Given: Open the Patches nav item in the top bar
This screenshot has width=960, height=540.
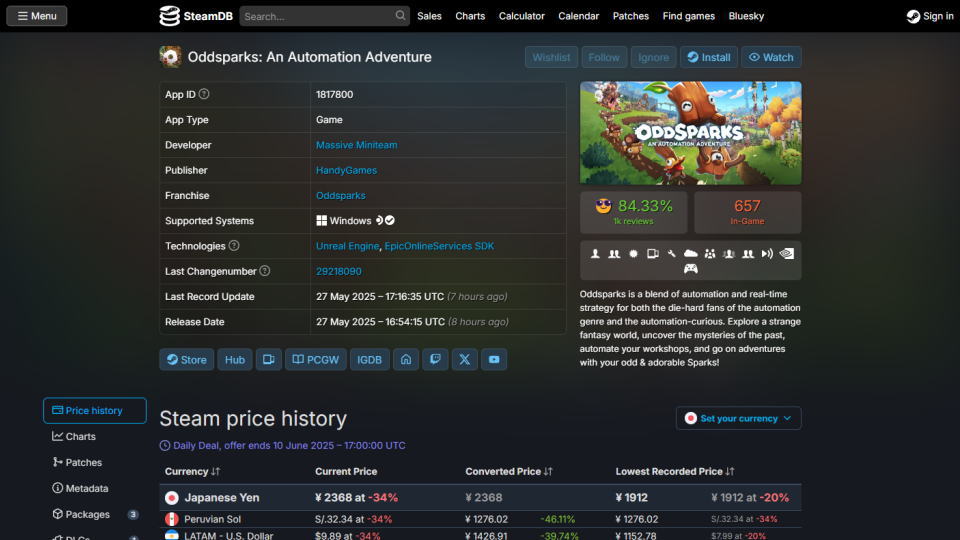Looking at the screenshot, I should click(631, 16).
